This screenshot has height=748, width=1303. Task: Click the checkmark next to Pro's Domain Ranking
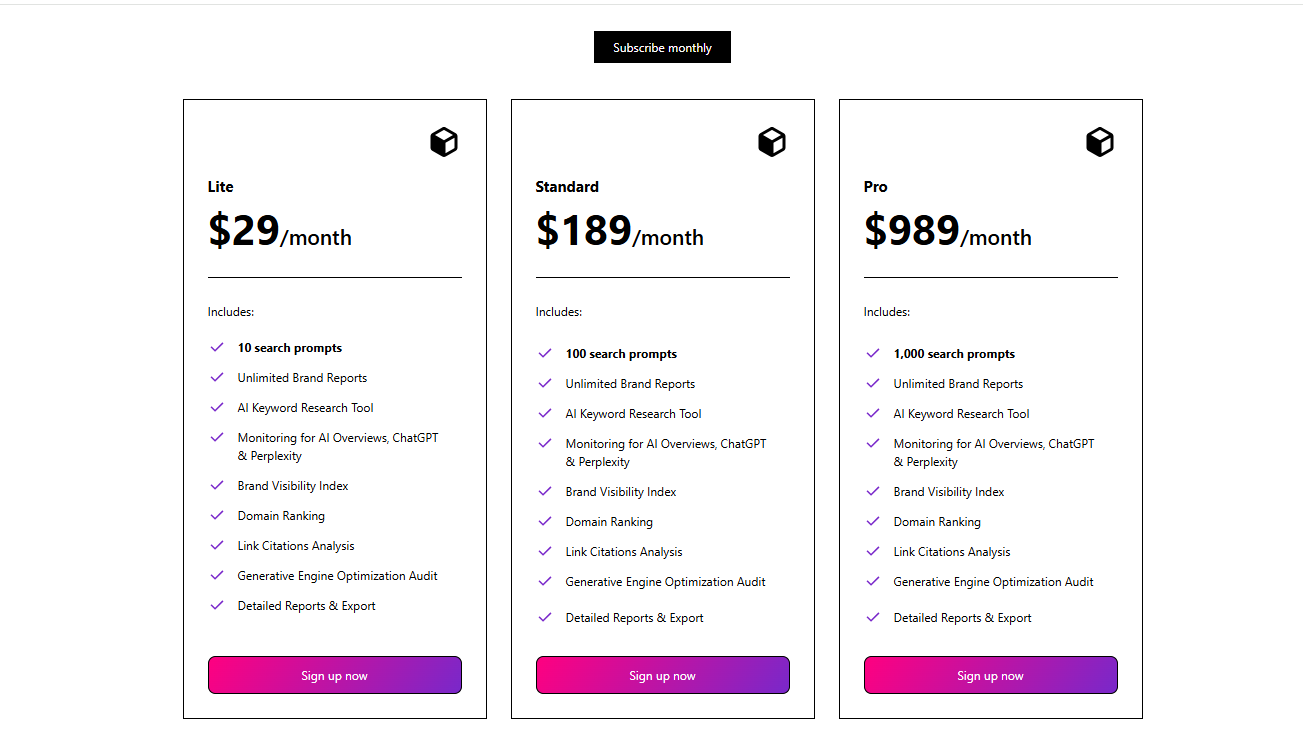[x=873, y=521]
